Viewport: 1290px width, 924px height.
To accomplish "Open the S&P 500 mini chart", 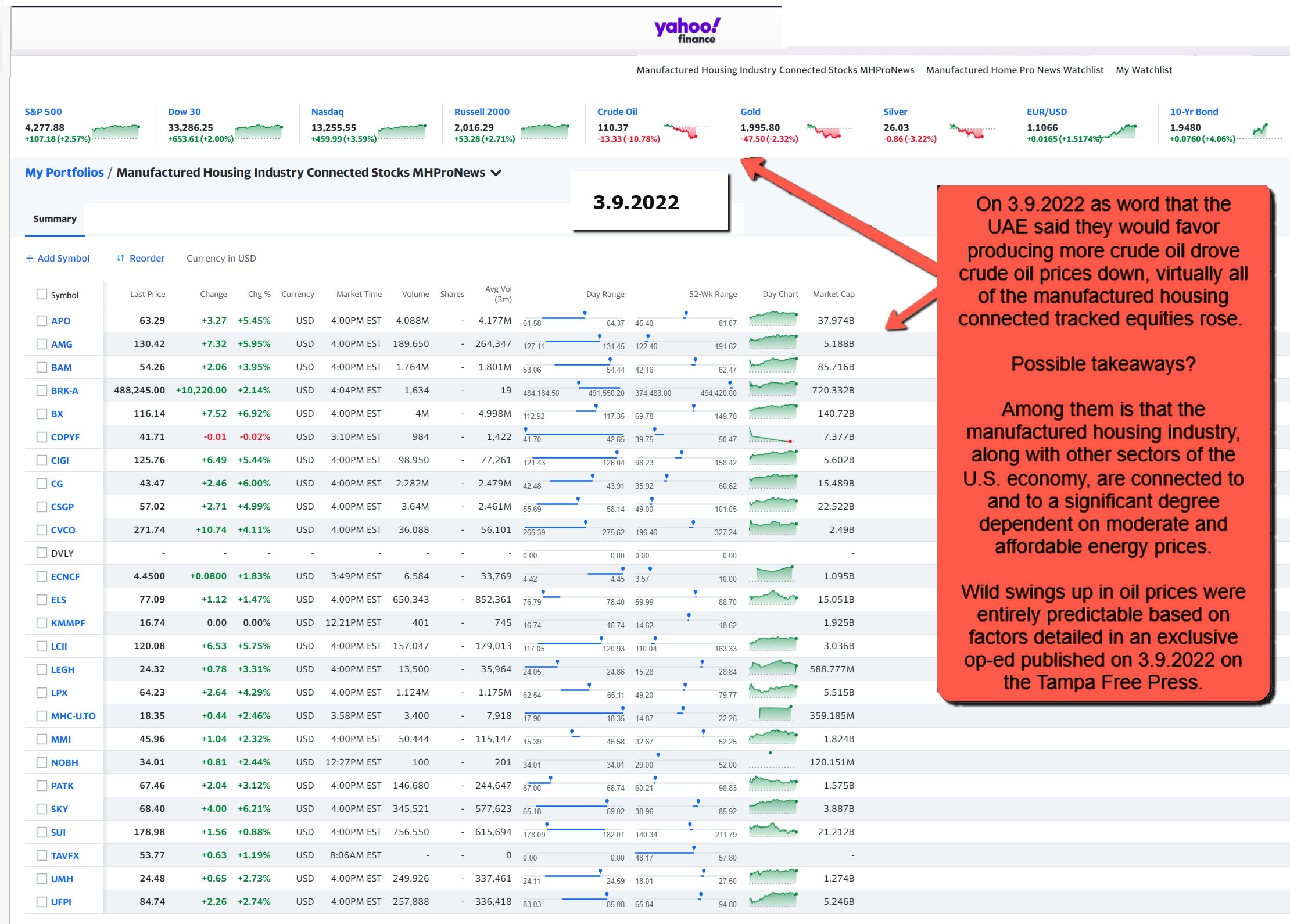I will (116, 131).
